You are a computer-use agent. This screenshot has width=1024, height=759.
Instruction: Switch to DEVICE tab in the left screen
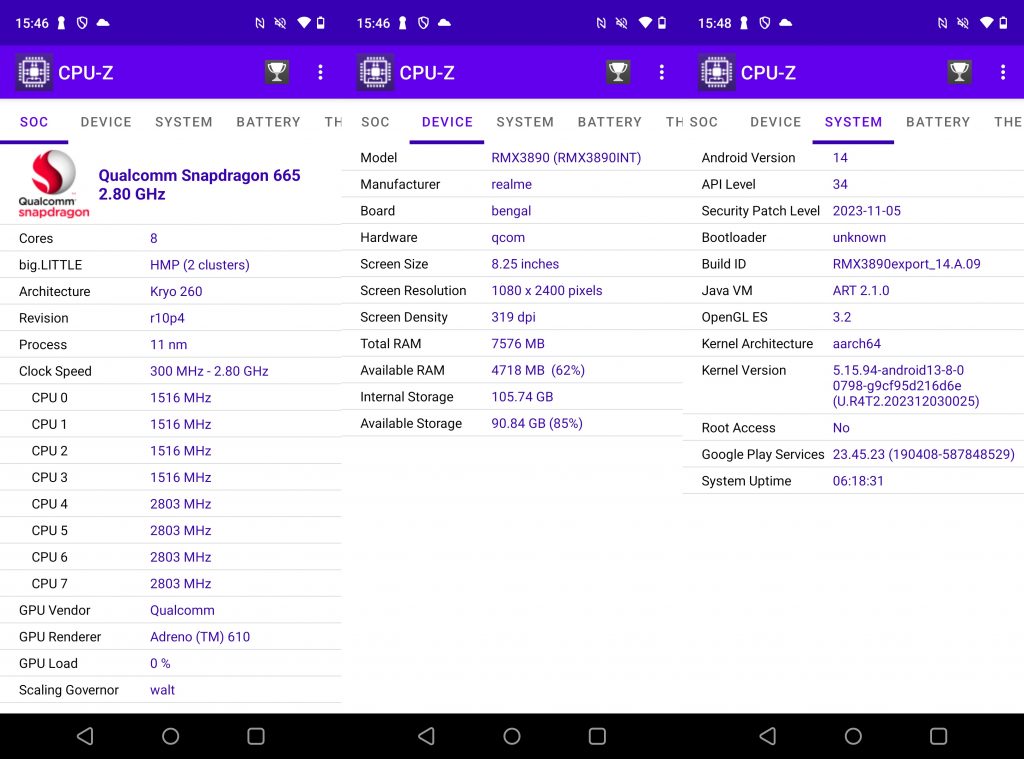click(x=106, y=122)
